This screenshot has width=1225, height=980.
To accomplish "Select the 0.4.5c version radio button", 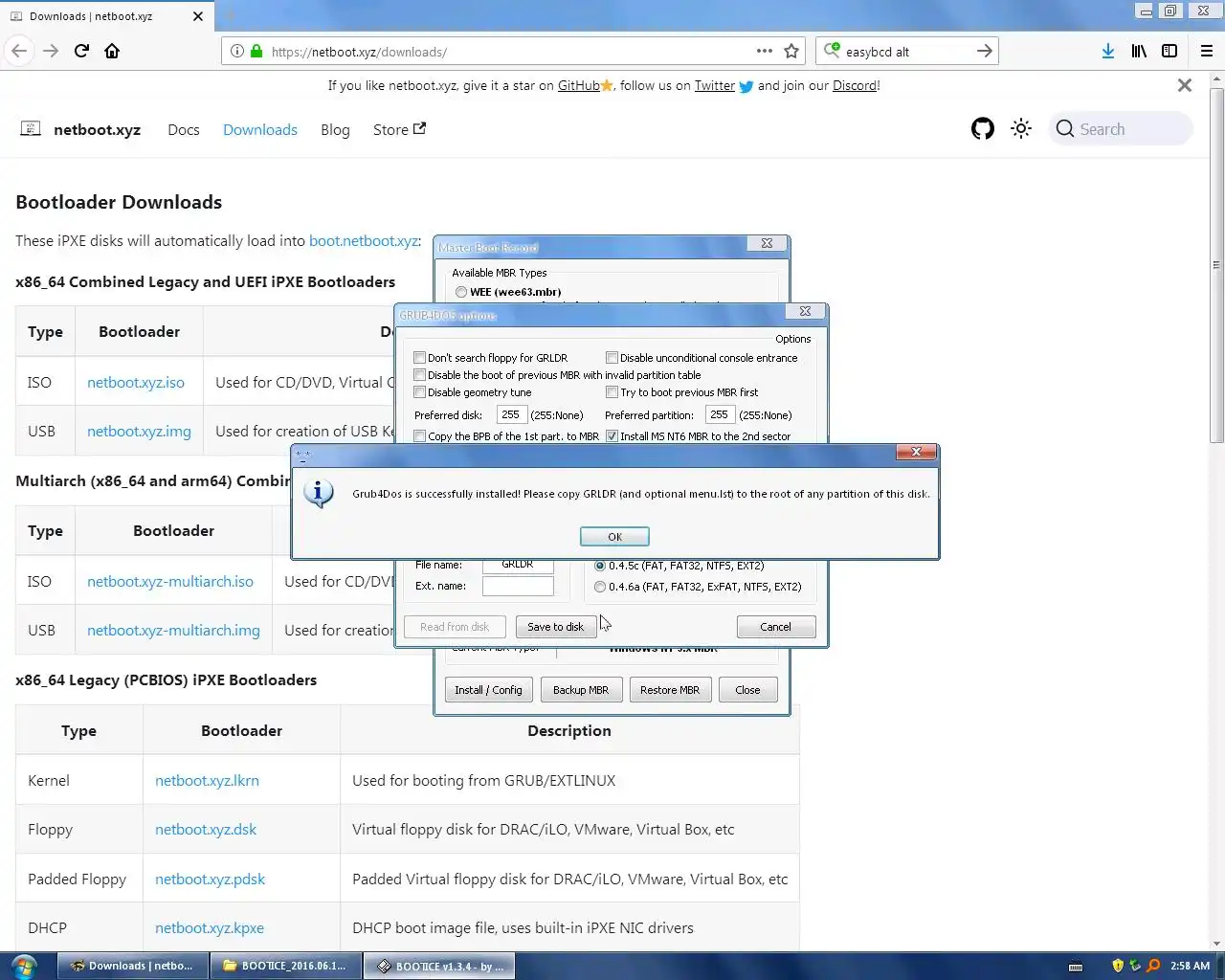I will pos(600,566).
